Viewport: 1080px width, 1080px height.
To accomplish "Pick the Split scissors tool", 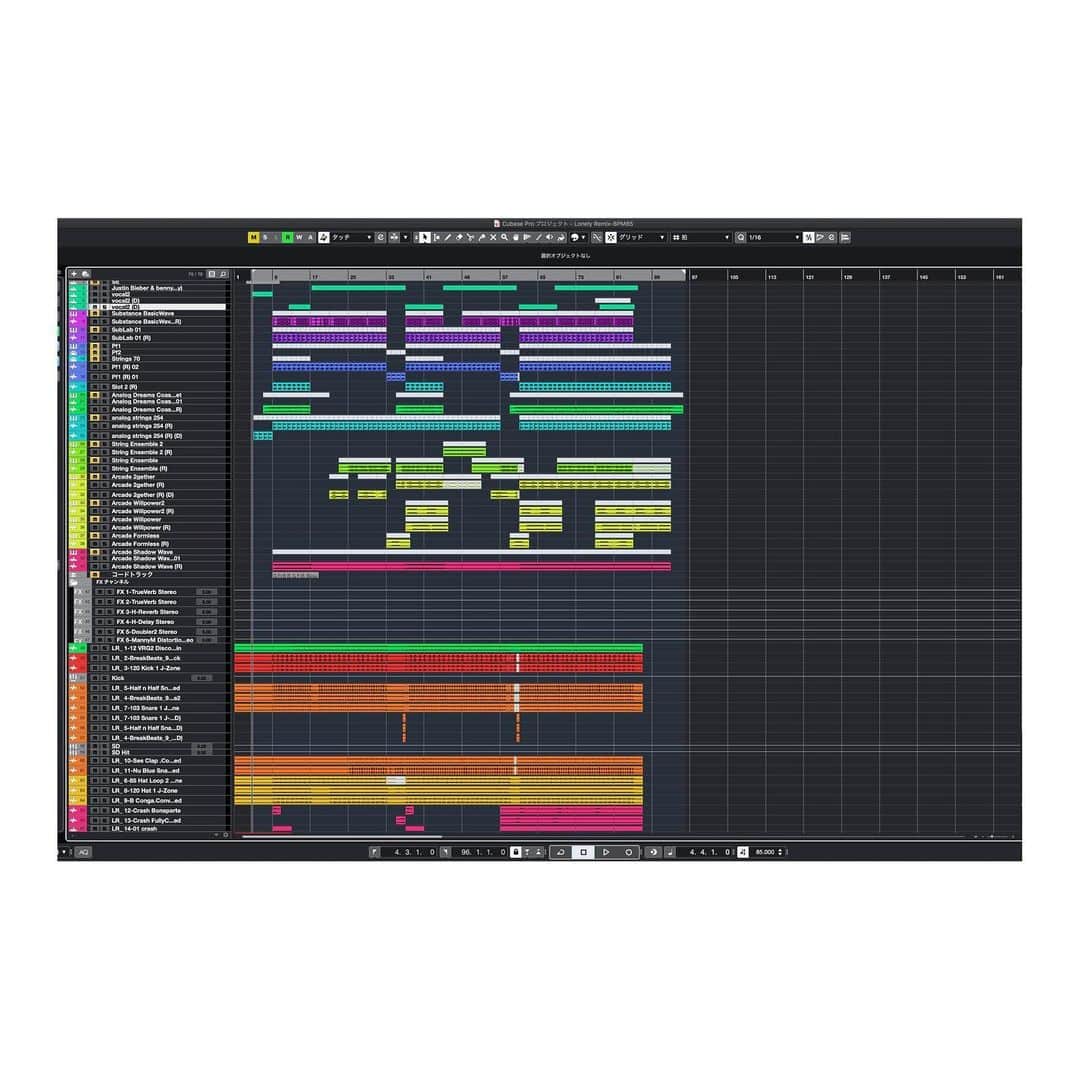I will pos(470,237).
